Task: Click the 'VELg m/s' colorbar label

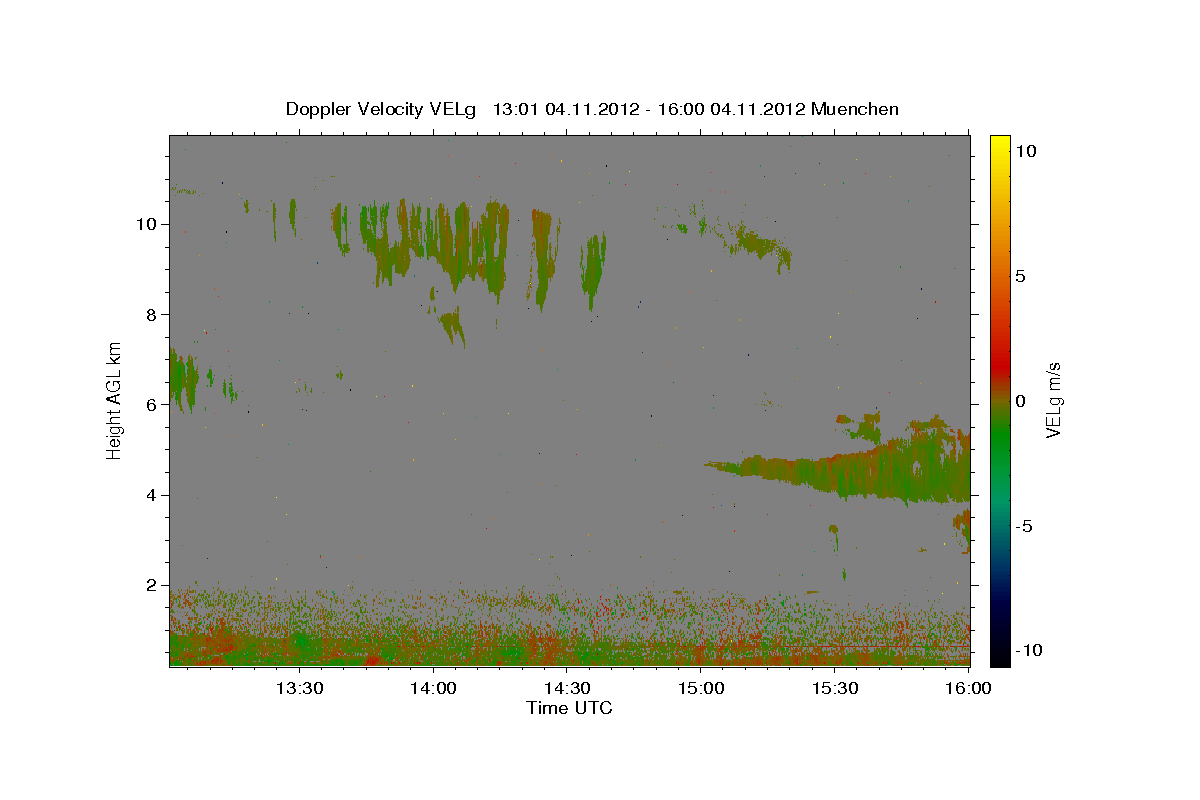Action: [x=1053, y=400]
